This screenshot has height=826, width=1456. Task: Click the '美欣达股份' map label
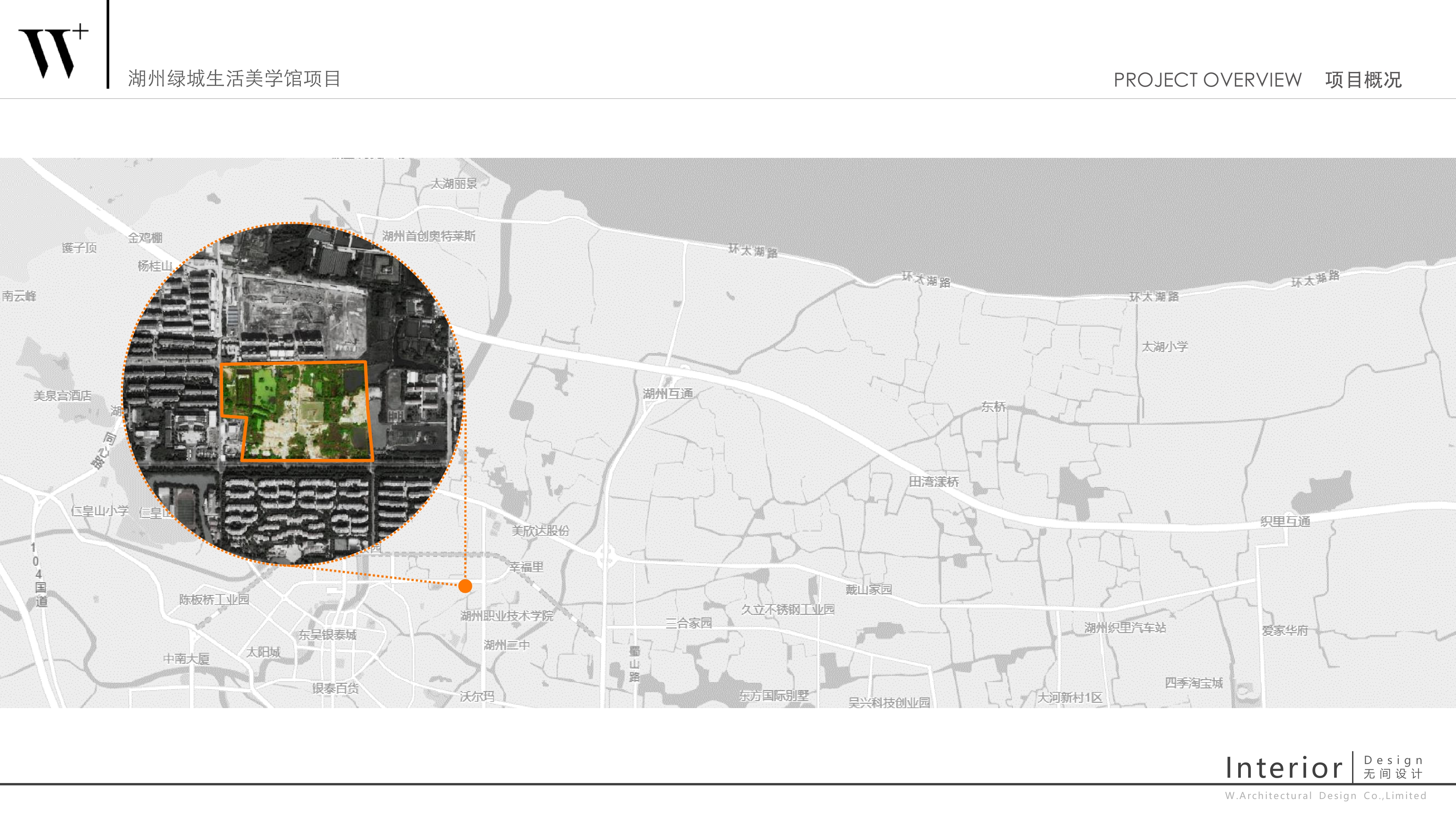(x=541, y=531)
